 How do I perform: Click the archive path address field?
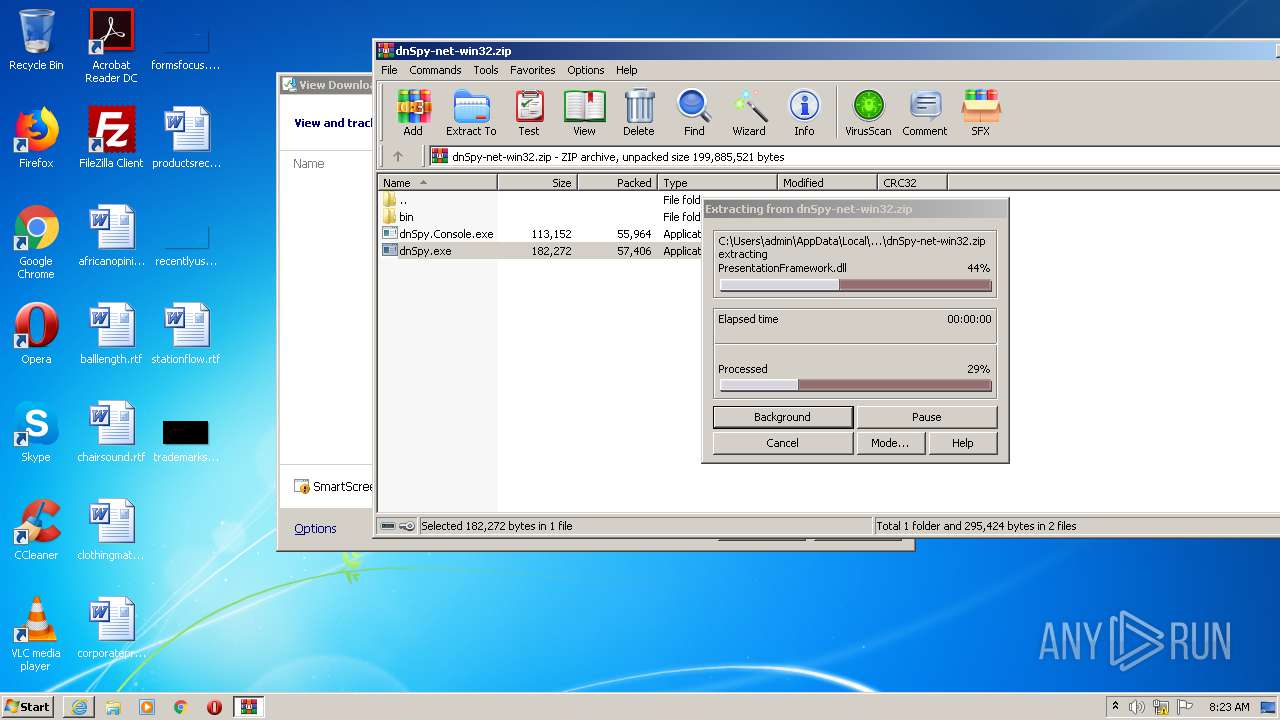(854, 156)
